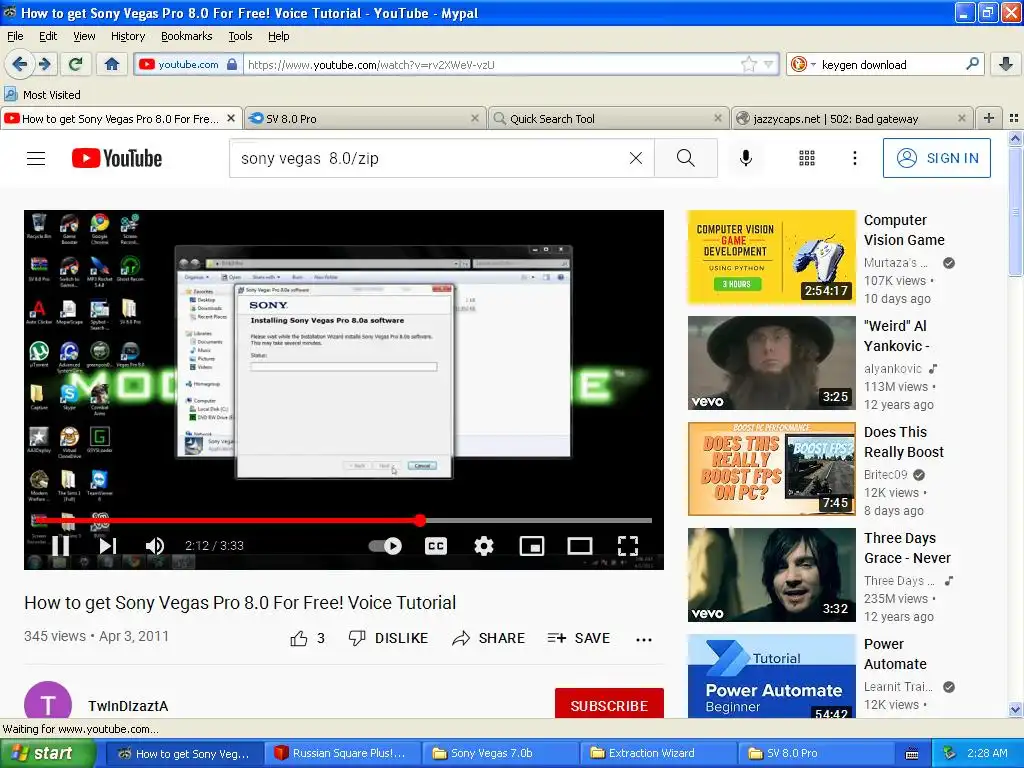Switch to Extraction Wizard taskbar window
This screenshot has width=1024, height=768.
656,753
